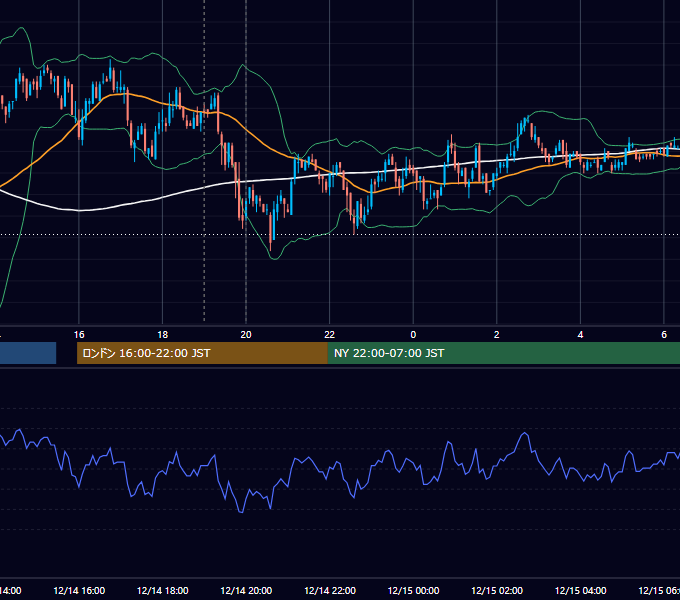
Task: Click the 12/15 04:00 date label
Action: tap(581, 591)
